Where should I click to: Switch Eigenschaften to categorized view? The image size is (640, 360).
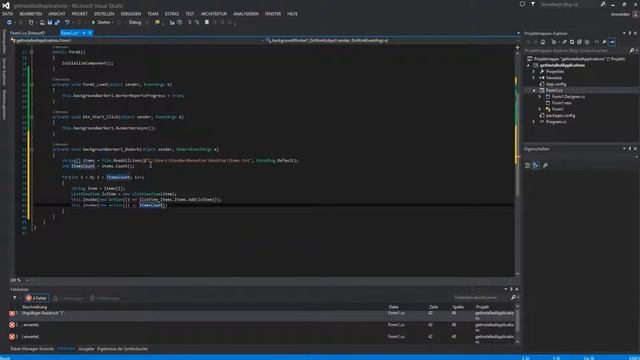[x=527, y=165]
